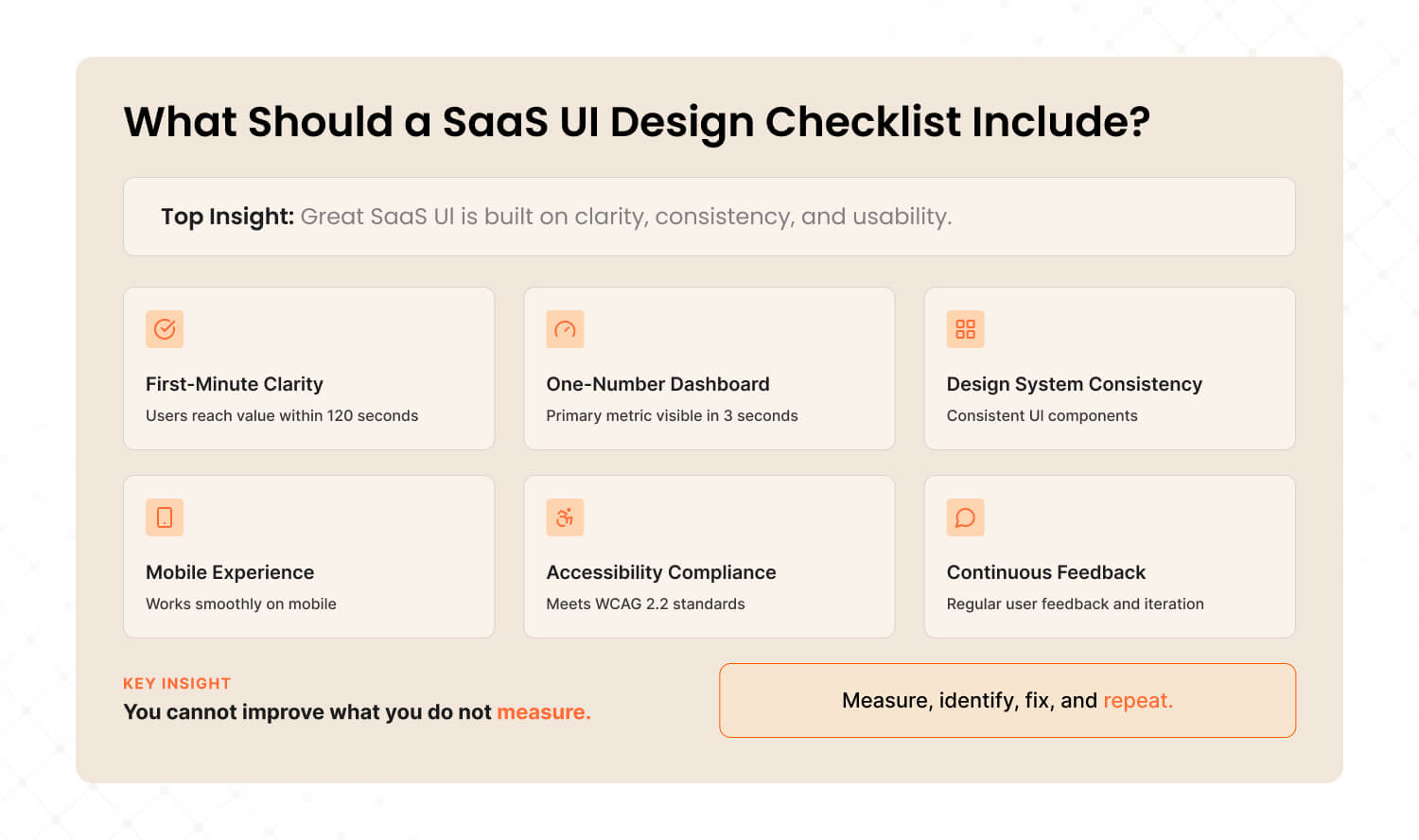Select the First-Minute Clarity heading

point(235,384)
